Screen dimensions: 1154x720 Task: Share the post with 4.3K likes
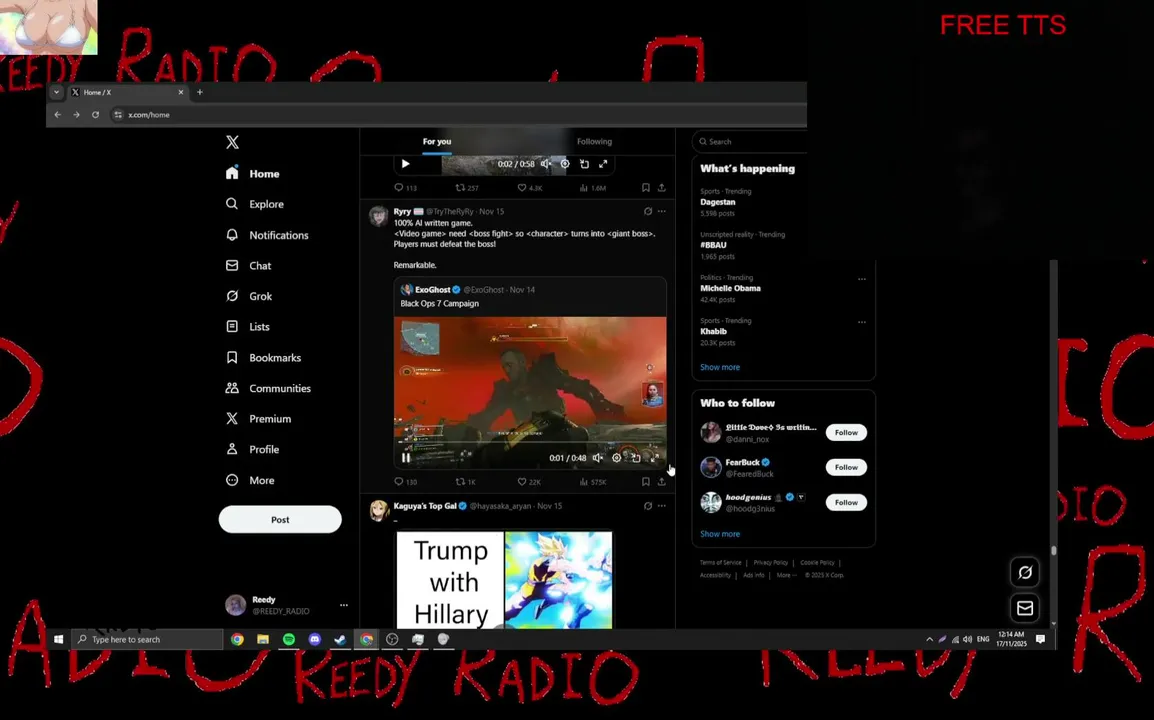pos(662,188)
